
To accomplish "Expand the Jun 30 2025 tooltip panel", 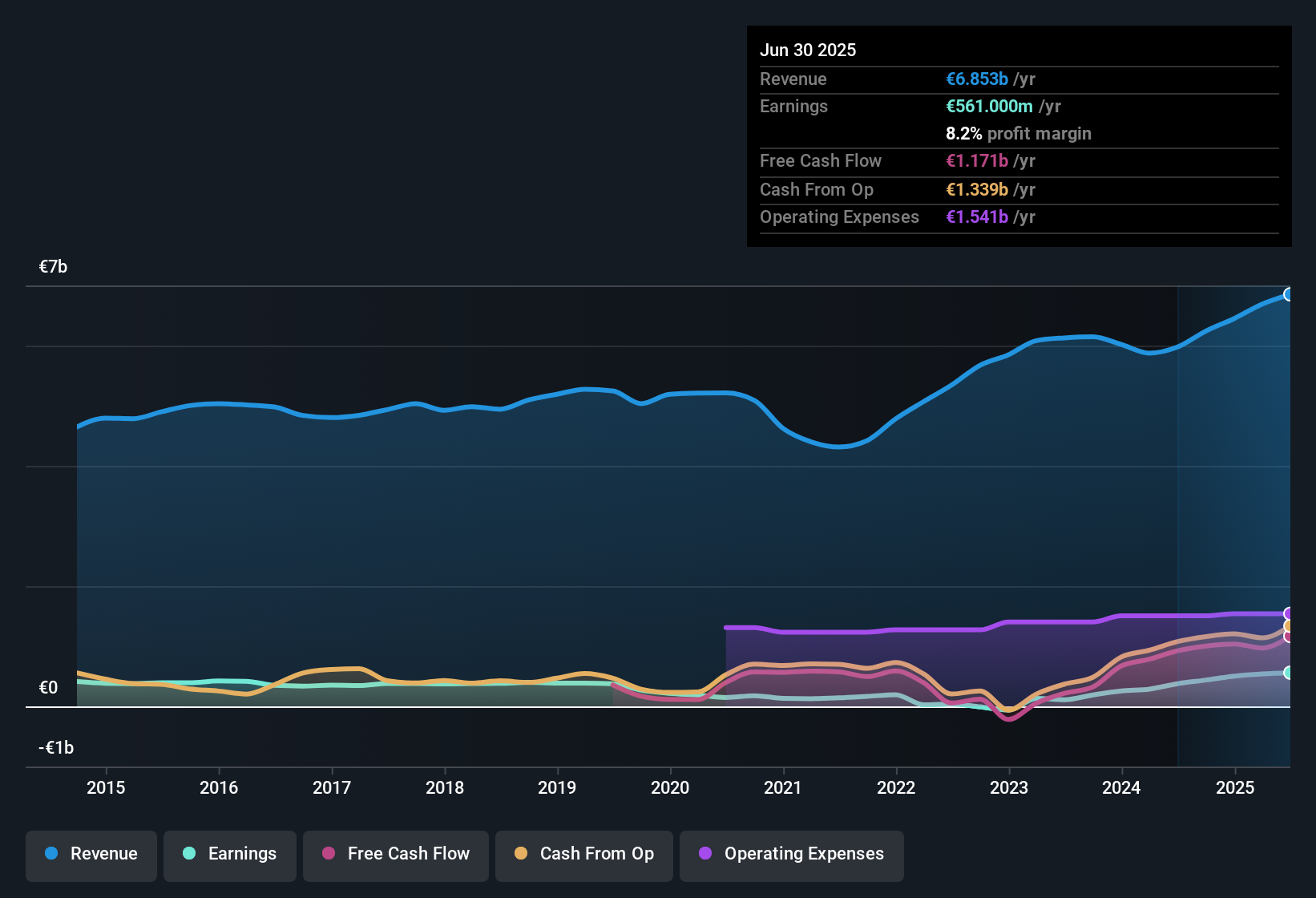I will [1018, 136].
